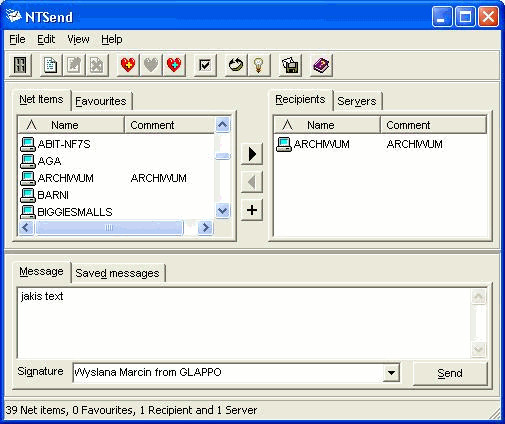The height and width of the screenshot is (424, 505).
Task: Click the door-shaped exit toolbar icon
Action: (20, 65)
